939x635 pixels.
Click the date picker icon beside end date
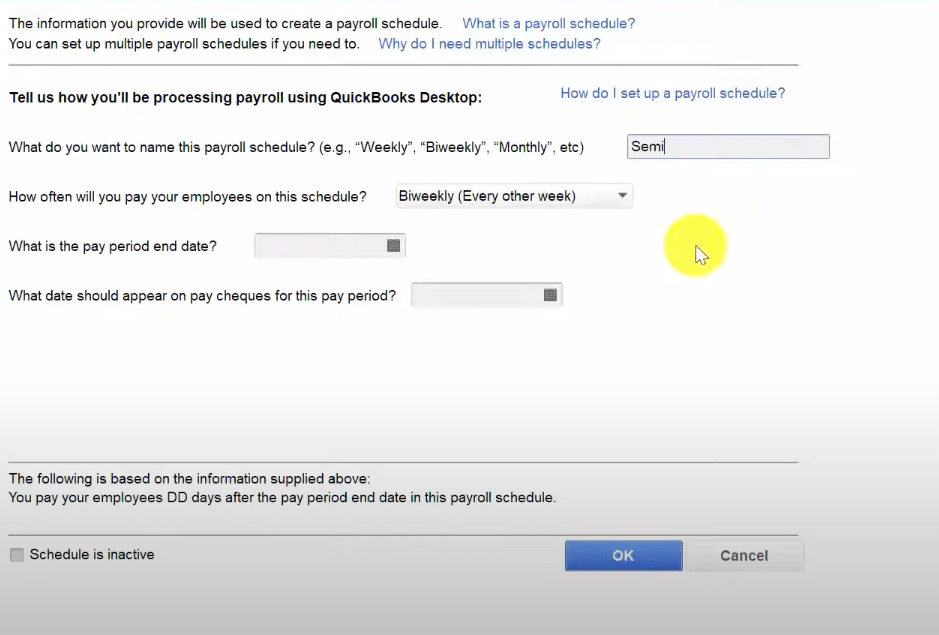(392, 244)
